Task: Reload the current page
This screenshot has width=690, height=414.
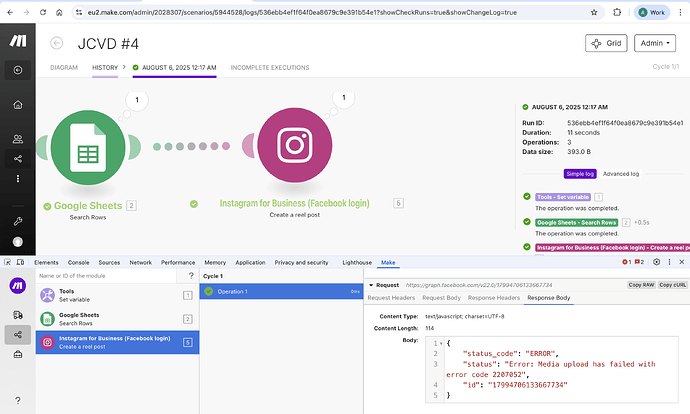Action: click(43, 12)
